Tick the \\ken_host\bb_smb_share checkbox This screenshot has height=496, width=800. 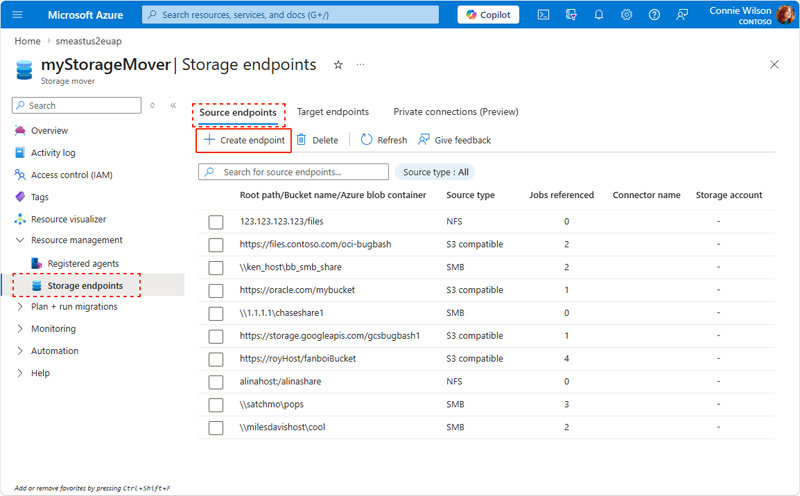pyautogui.click(x=216, y=267)
